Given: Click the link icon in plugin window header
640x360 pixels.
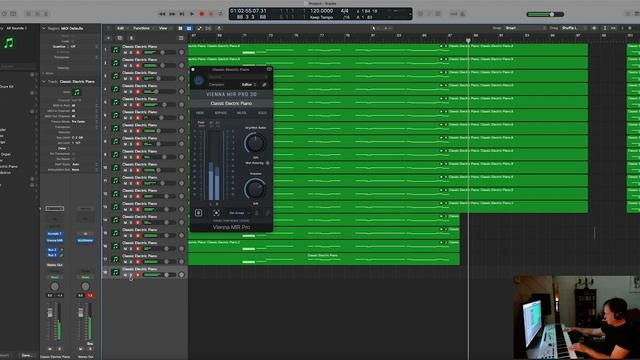Looking at the screenshot, I should coord(264,84).
